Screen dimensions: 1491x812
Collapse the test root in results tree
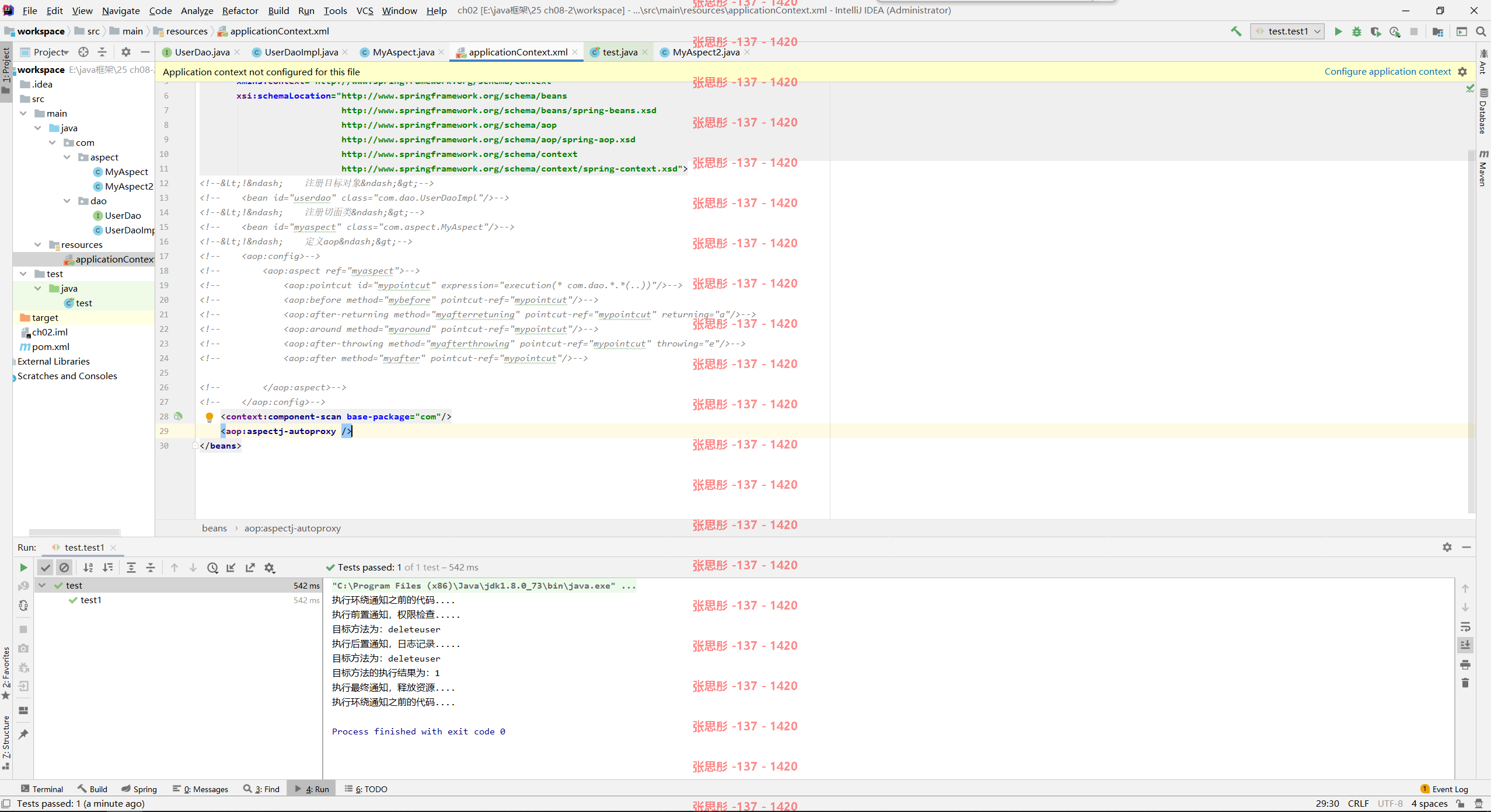[42, 585]
